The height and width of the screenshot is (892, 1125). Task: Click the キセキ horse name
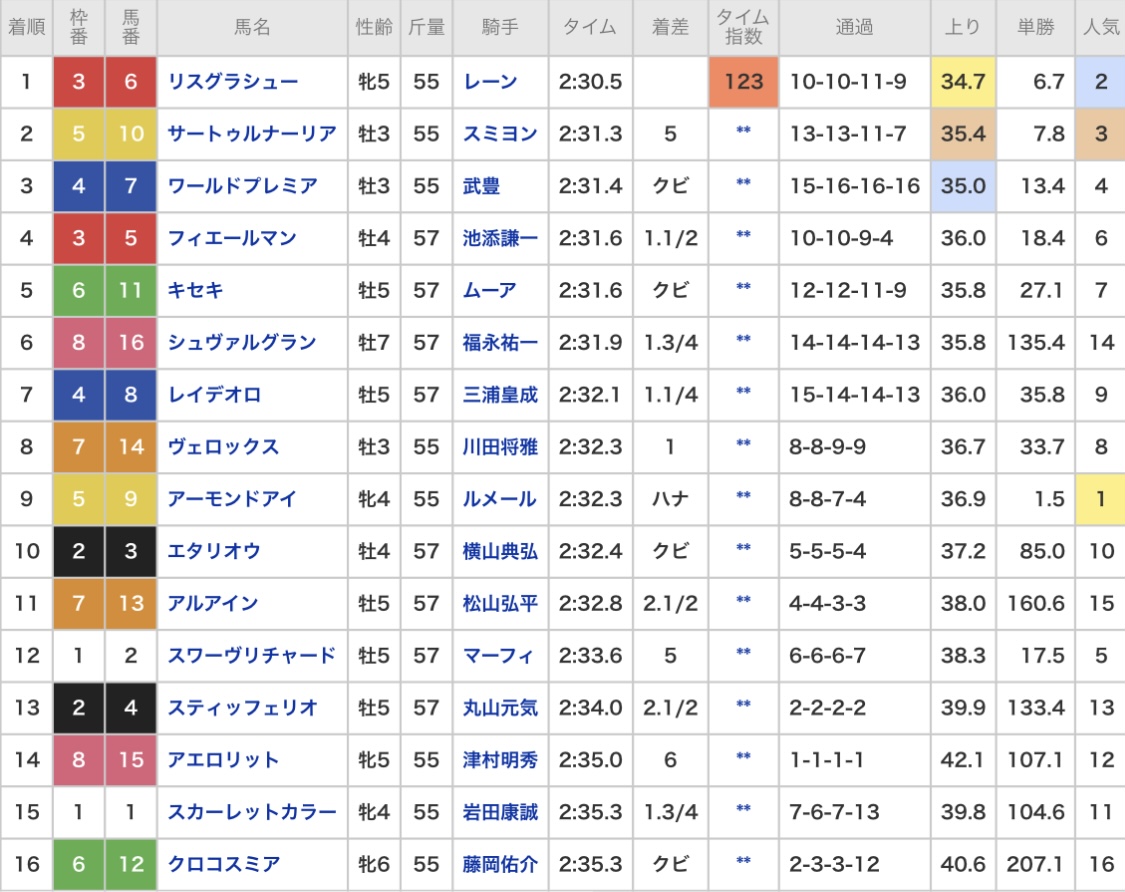[196, 290]
